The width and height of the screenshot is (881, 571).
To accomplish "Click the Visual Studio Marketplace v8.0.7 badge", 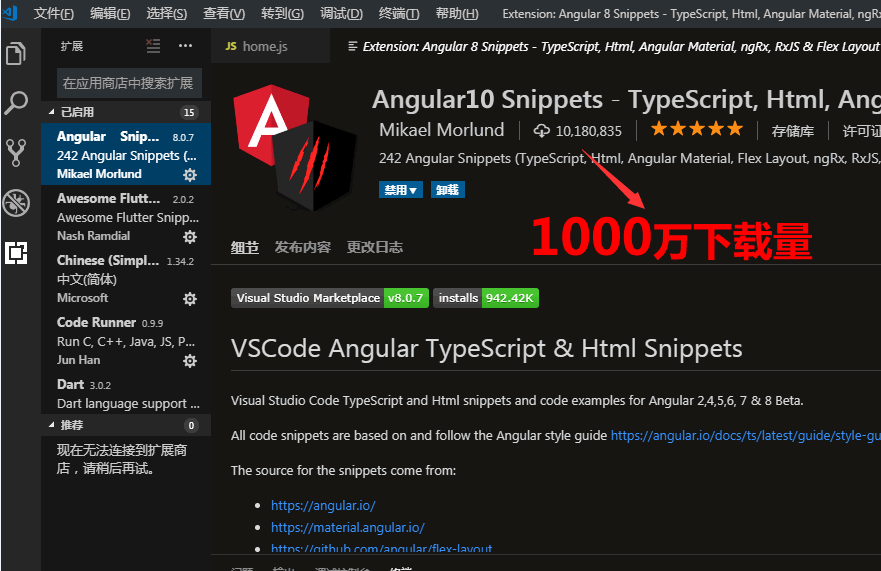I will [330, 298].
